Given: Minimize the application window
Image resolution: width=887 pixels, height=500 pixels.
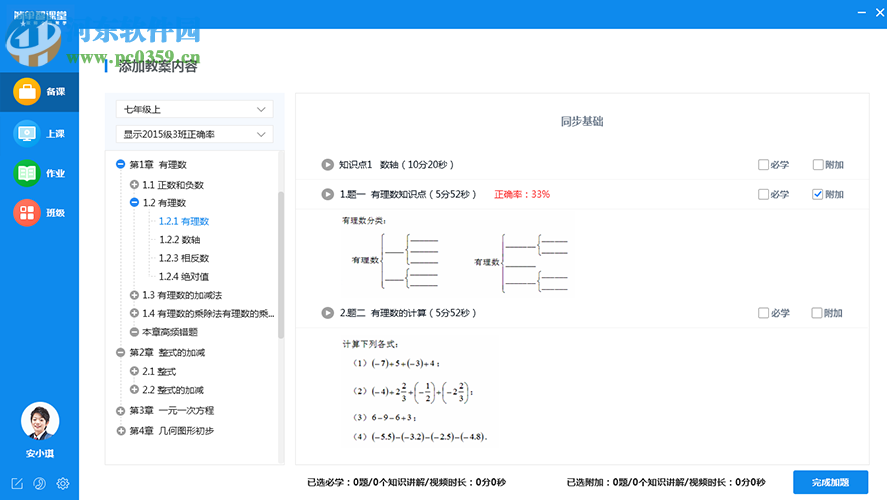Looking at the screenshot, I should 862,12.
